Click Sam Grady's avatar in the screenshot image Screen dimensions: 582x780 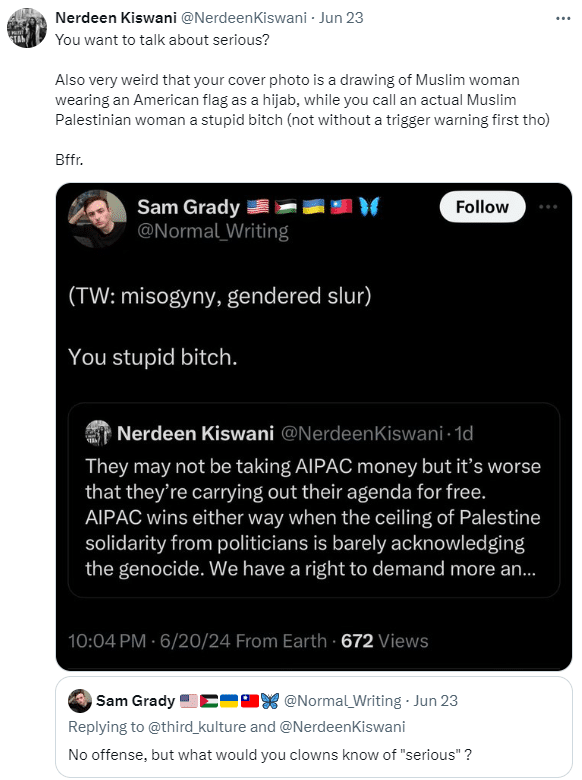tap(97, 219)
